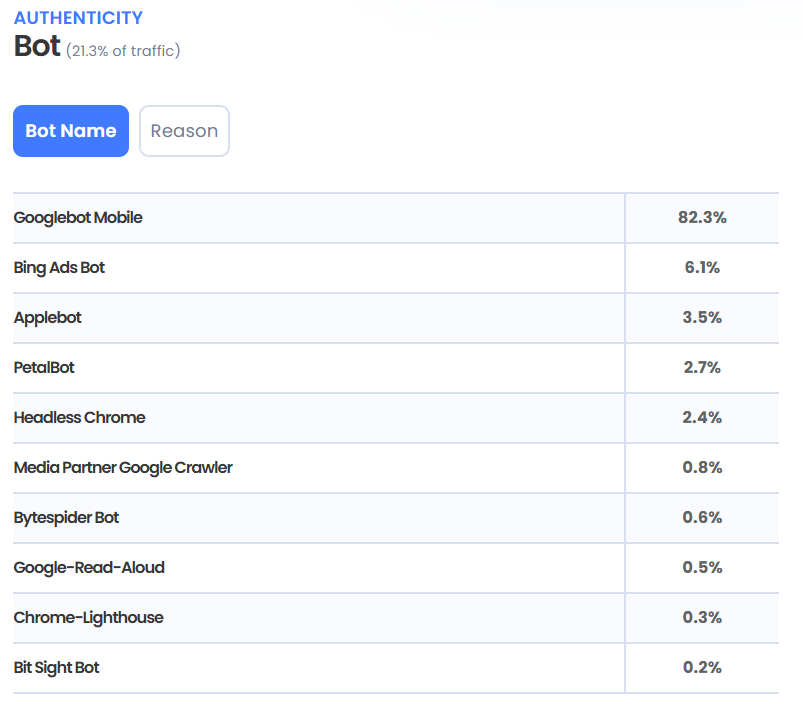Click the PetalBot entry
Screen dimensions: 803x725
44,367
